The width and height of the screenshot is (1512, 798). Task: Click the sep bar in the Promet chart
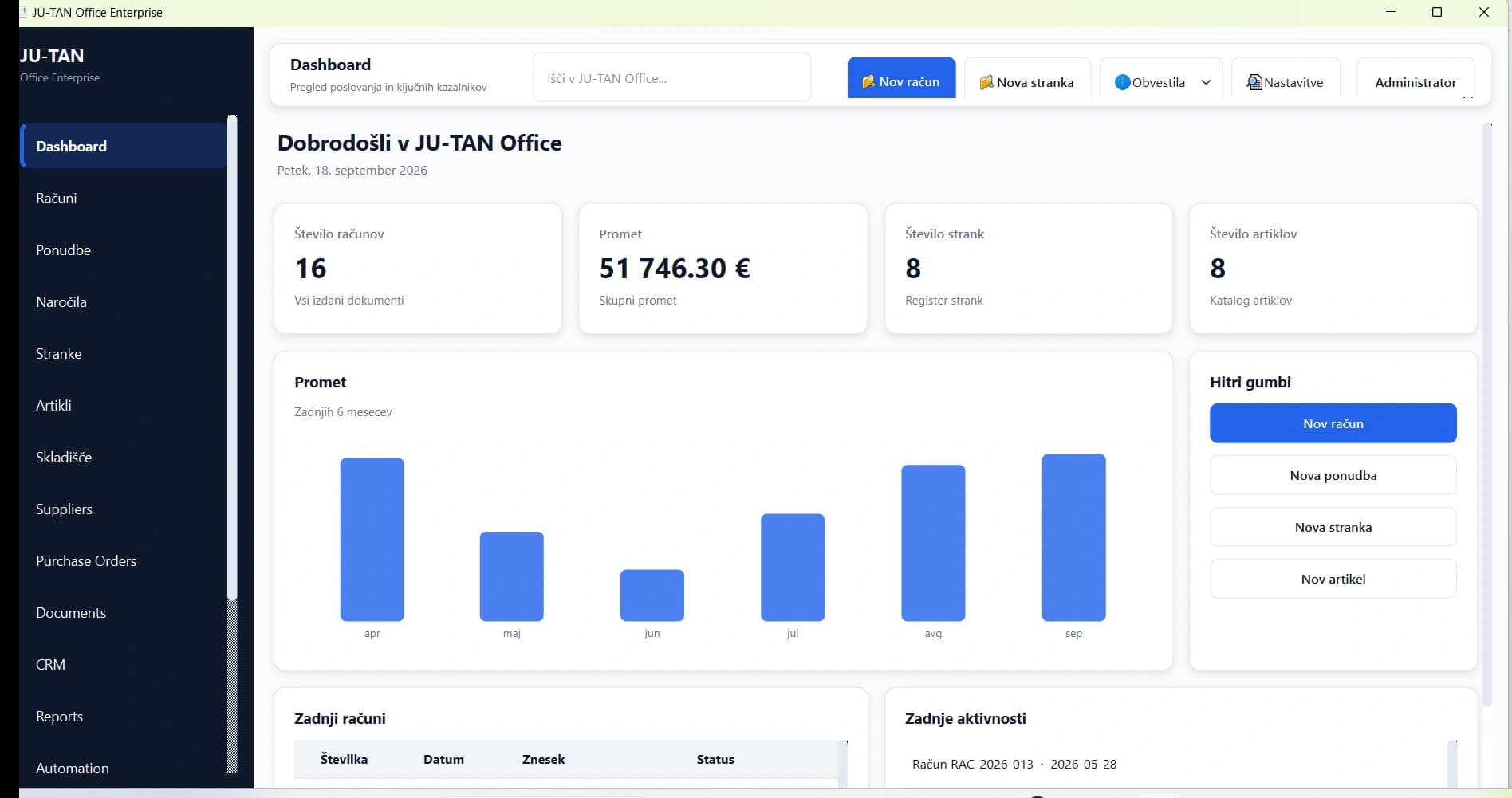(1073, 537)
